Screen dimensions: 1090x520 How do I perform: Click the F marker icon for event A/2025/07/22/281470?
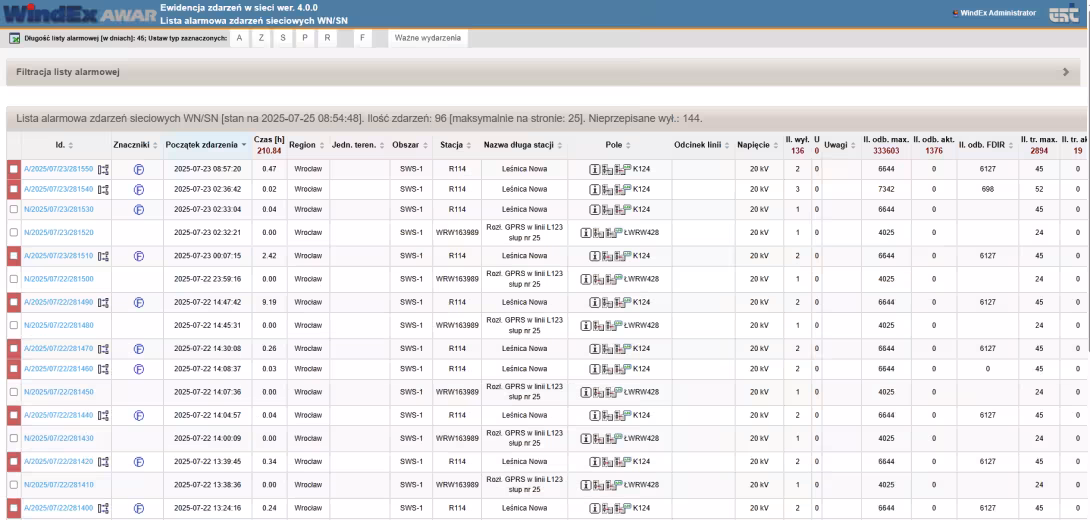tap(139, 348)
